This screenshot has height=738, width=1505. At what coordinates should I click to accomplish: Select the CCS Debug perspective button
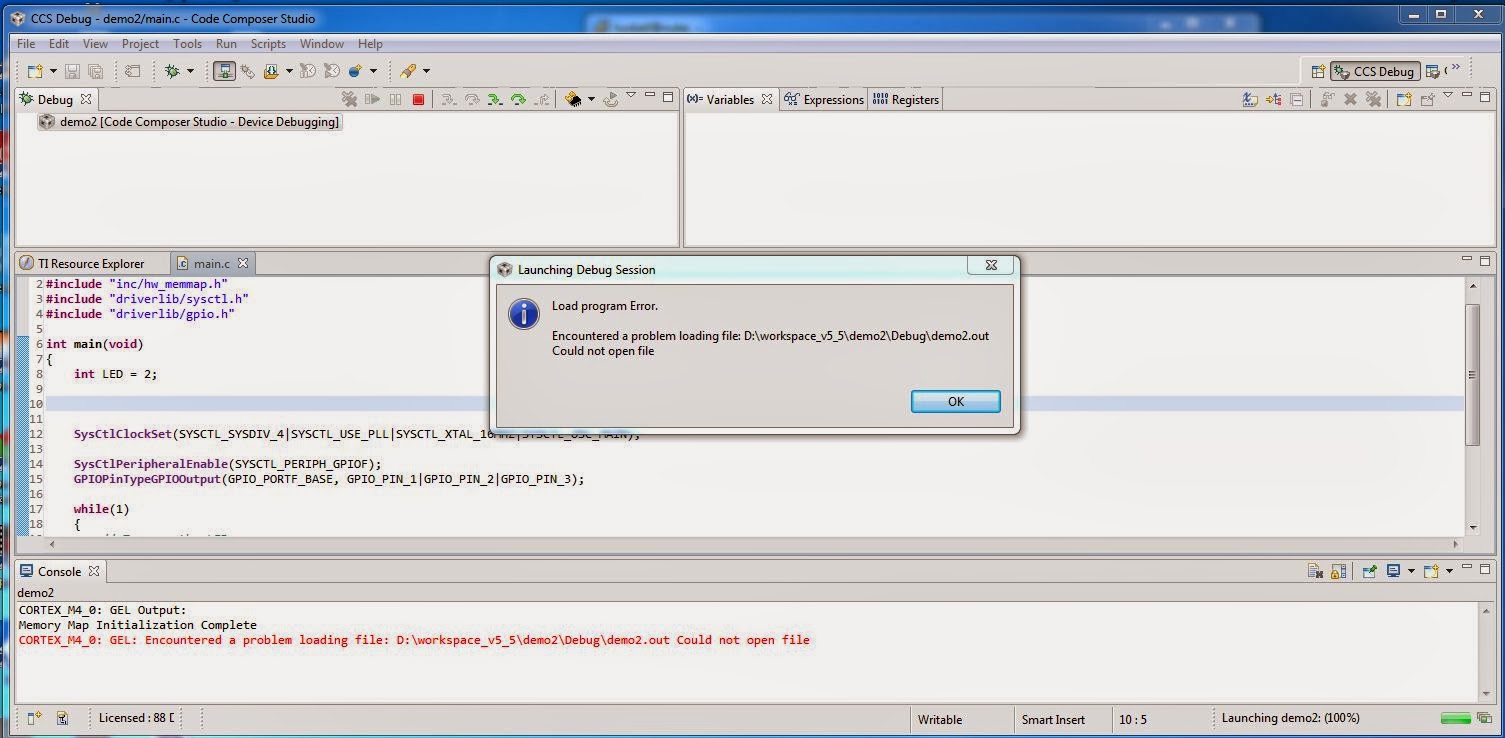(x=1374, y=71)
